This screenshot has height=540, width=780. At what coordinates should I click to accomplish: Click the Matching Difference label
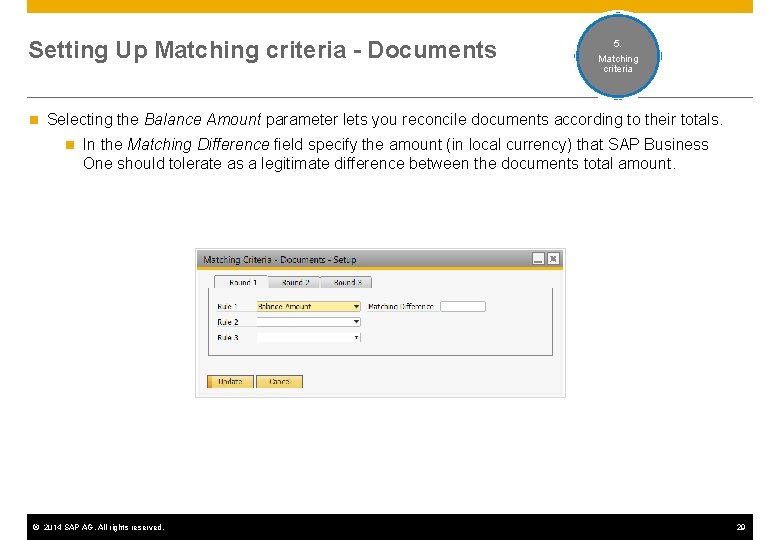(x=401, y=306)
